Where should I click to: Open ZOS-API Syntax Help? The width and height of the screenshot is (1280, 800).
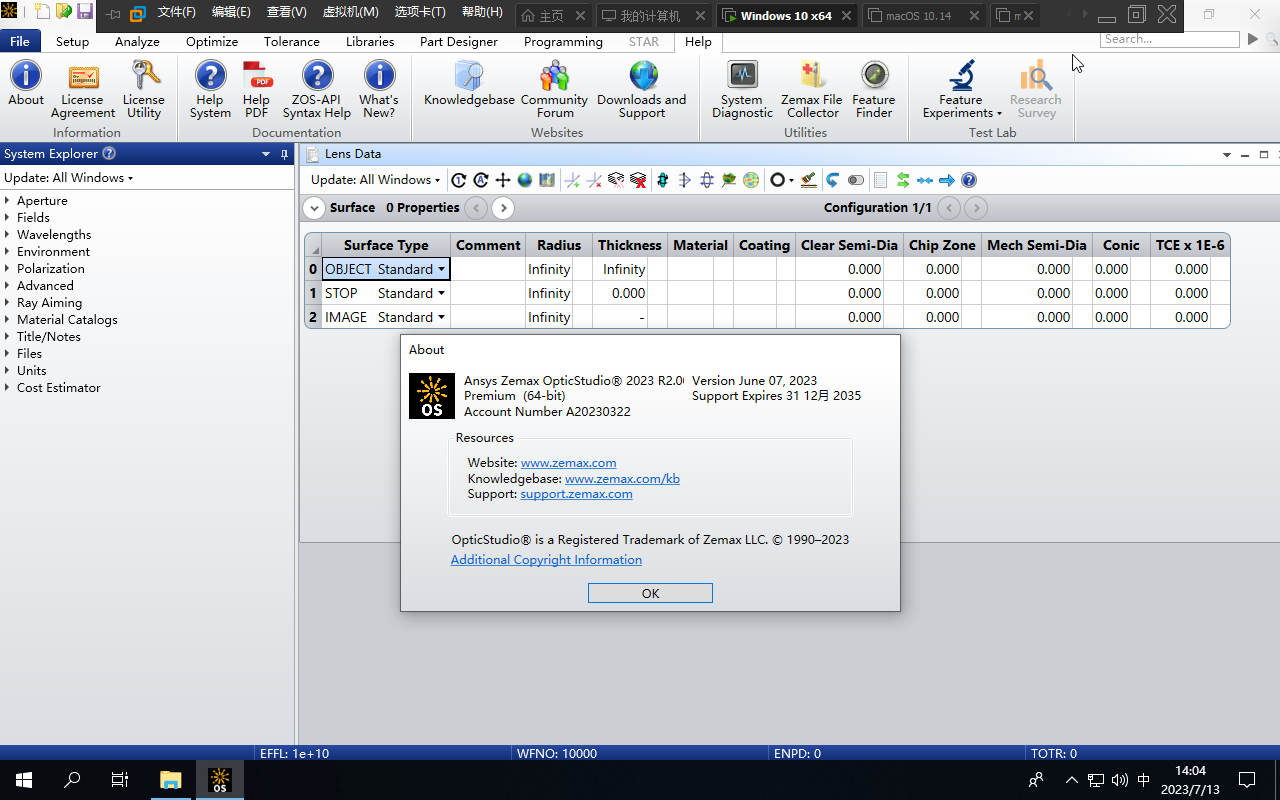pyautogui.click(x=317, y=90)
